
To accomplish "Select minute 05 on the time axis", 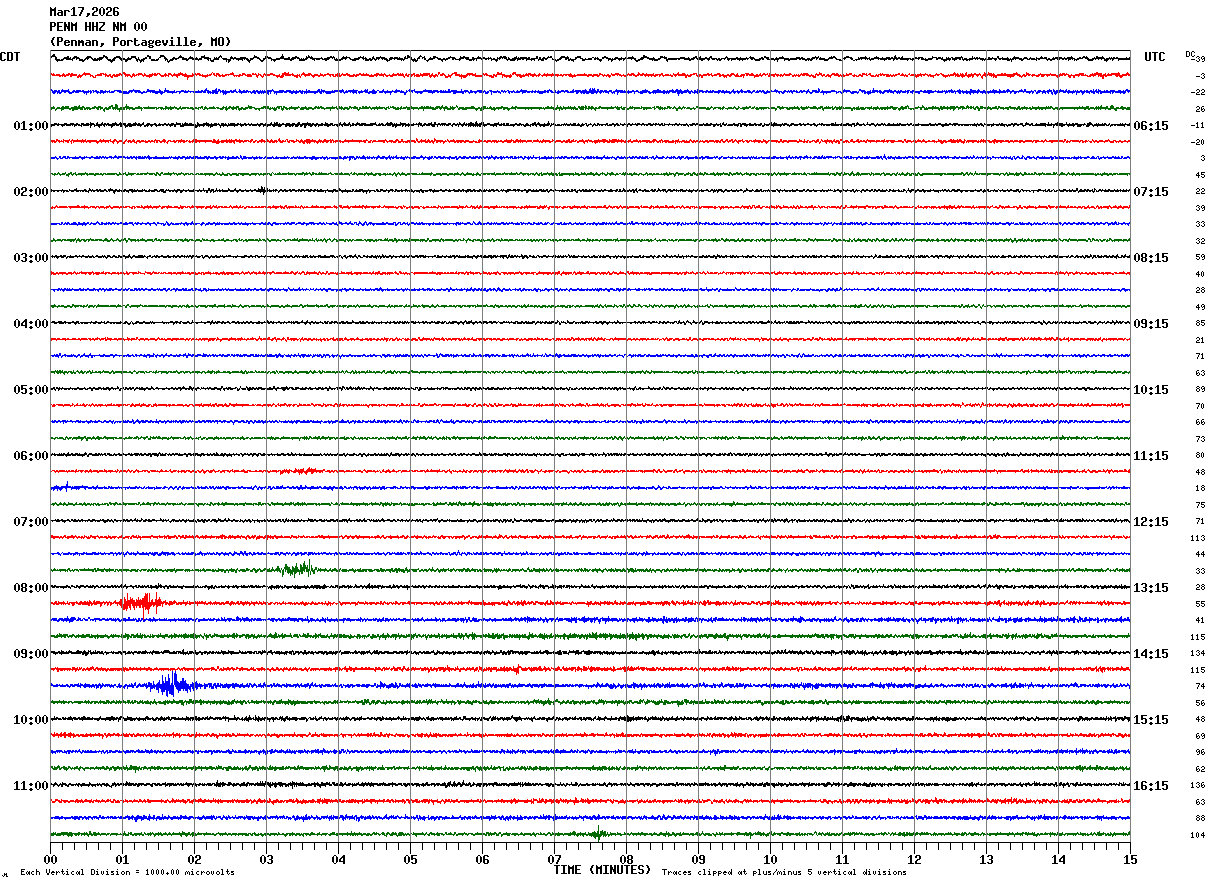I will point(410,859).
